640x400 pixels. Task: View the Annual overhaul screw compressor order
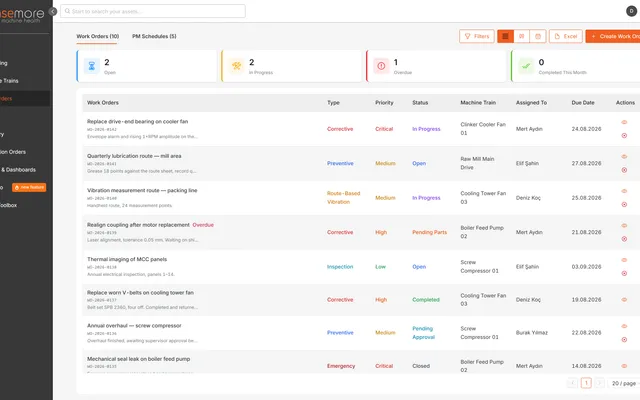[624, 326]
